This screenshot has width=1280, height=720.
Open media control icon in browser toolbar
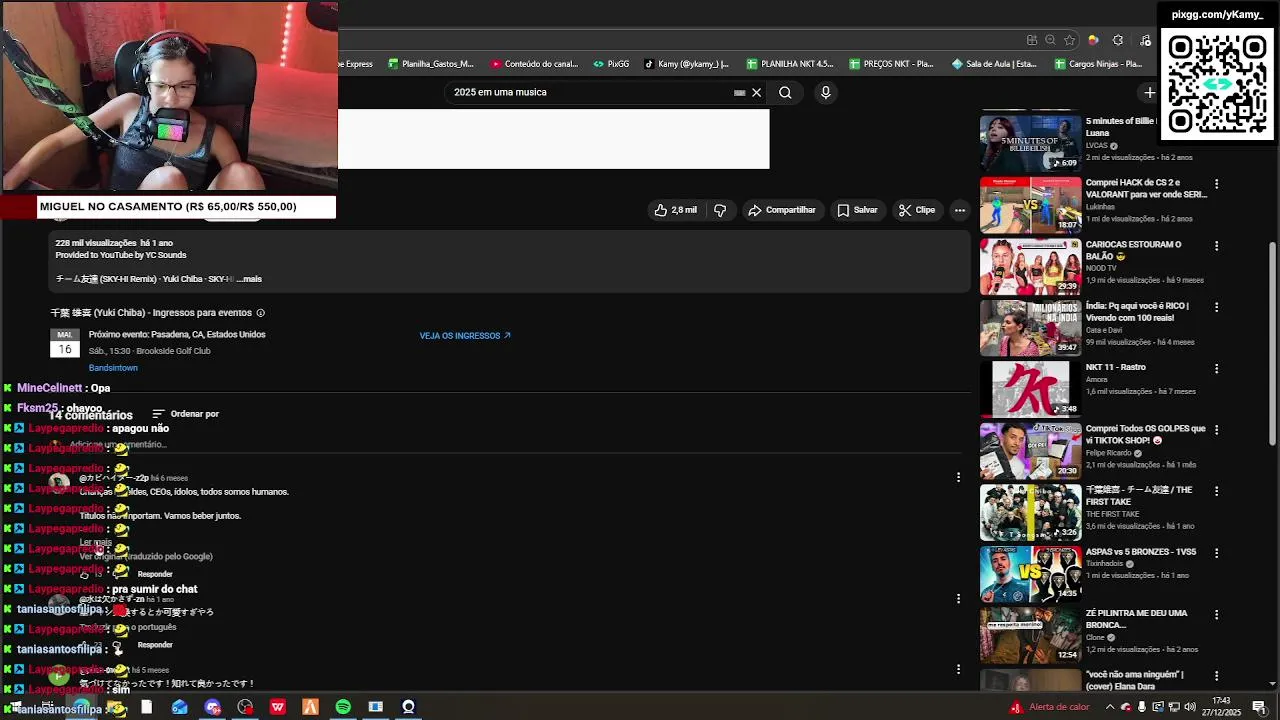[x=1145, y=40]
